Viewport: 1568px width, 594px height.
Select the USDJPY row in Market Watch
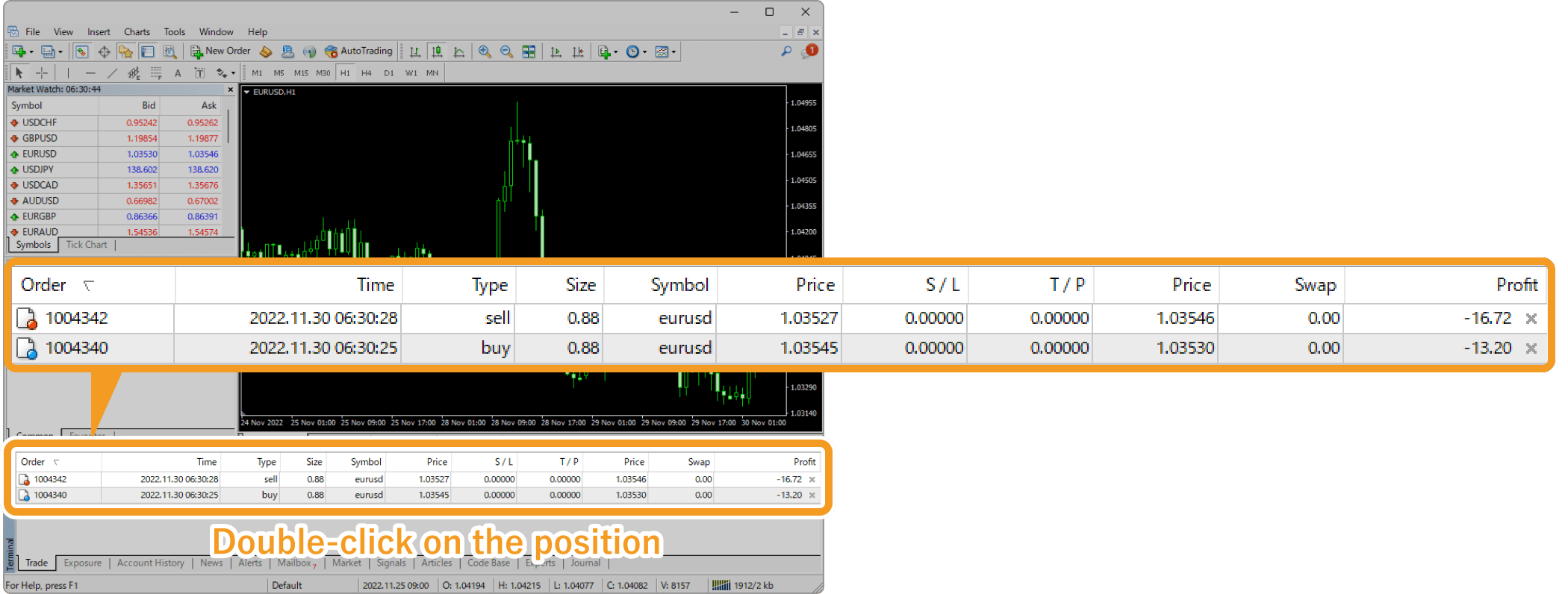coord(114,169)
